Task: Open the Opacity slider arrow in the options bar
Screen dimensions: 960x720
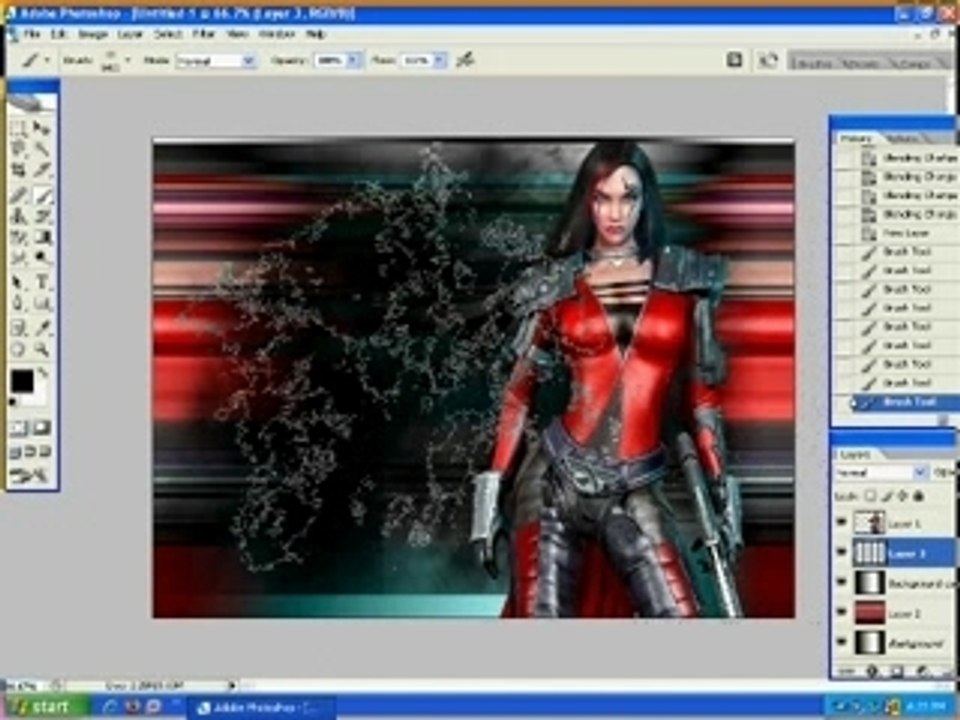Action: 353,61
